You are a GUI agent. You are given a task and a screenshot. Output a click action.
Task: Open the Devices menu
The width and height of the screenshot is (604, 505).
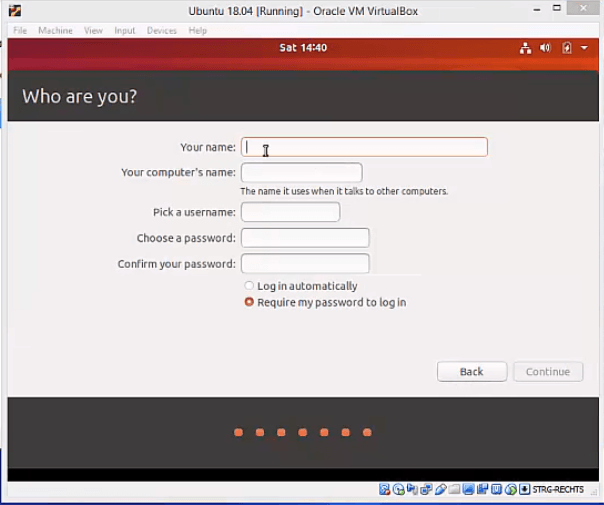(161, 31)
